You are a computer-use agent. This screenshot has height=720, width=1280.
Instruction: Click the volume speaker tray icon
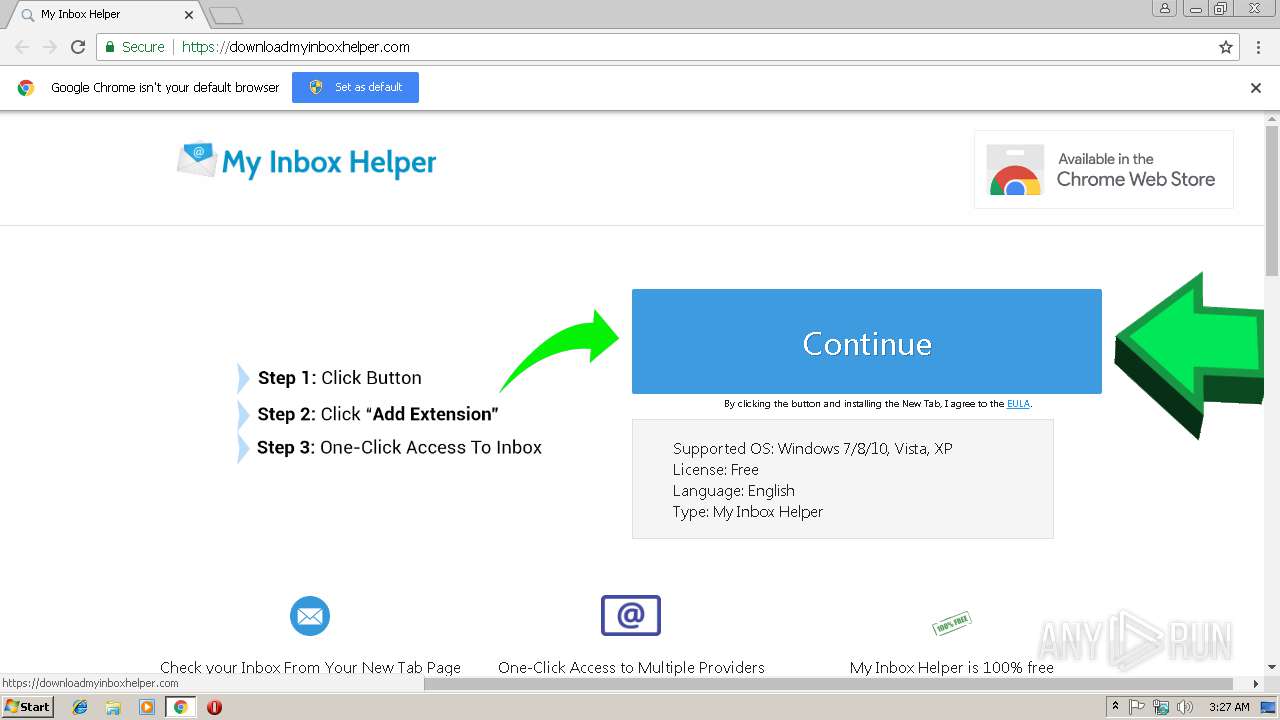click(1185, 707)
